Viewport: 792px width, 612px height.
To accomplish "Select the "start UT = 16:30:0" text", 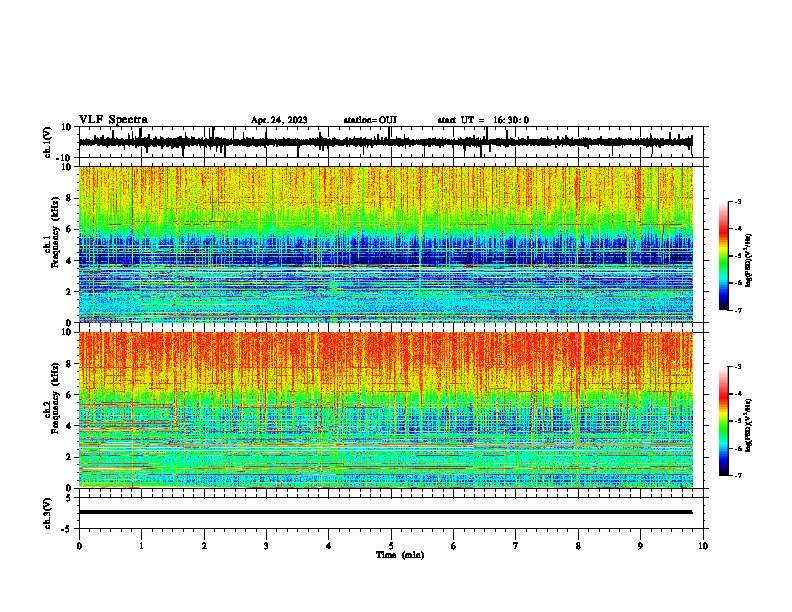I will tap(483, 120).
